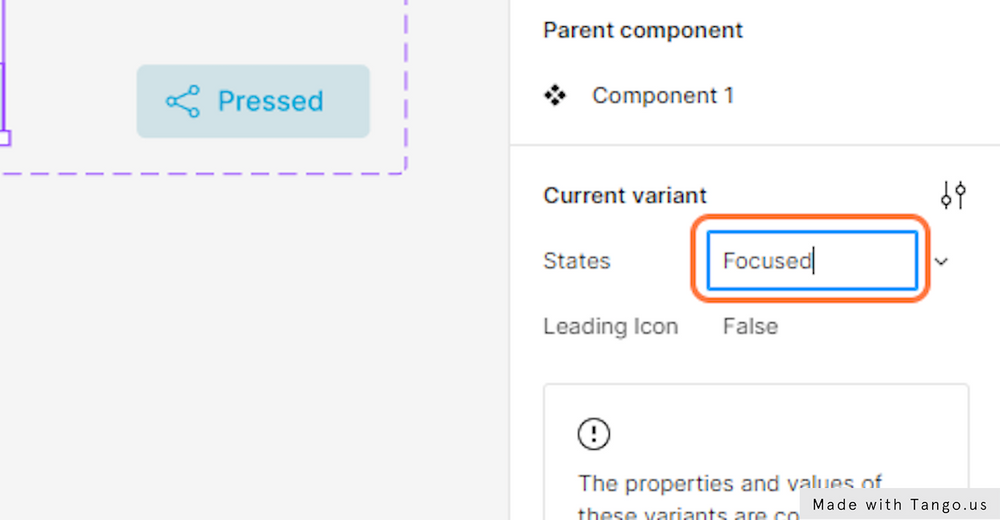Click the white selection handle at canvas edge
Screen dimensions: 1000x520
4,138
